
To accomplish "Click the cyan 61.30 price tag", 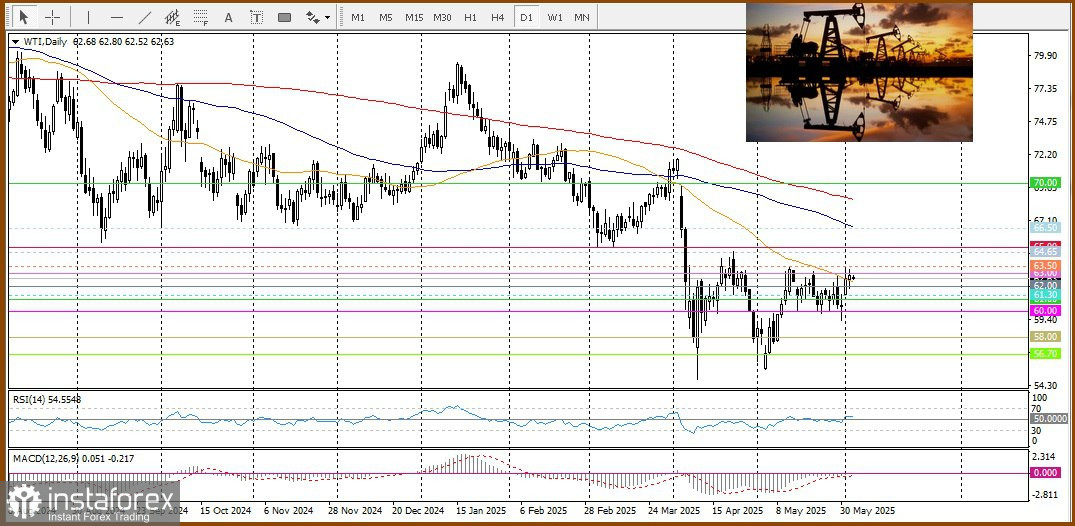I will pyautogui.click(x=1045, y=294).
